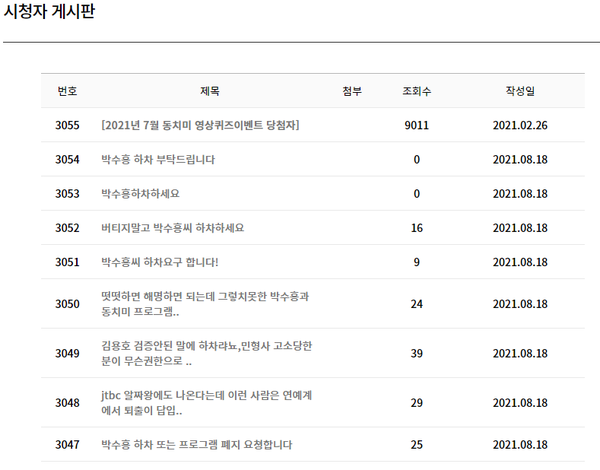Viewport: 600px width, 470px height.
Task: Open the 버티지말고 박수홍씨 하차하세요 post
Action: click(x=172, y=228)
